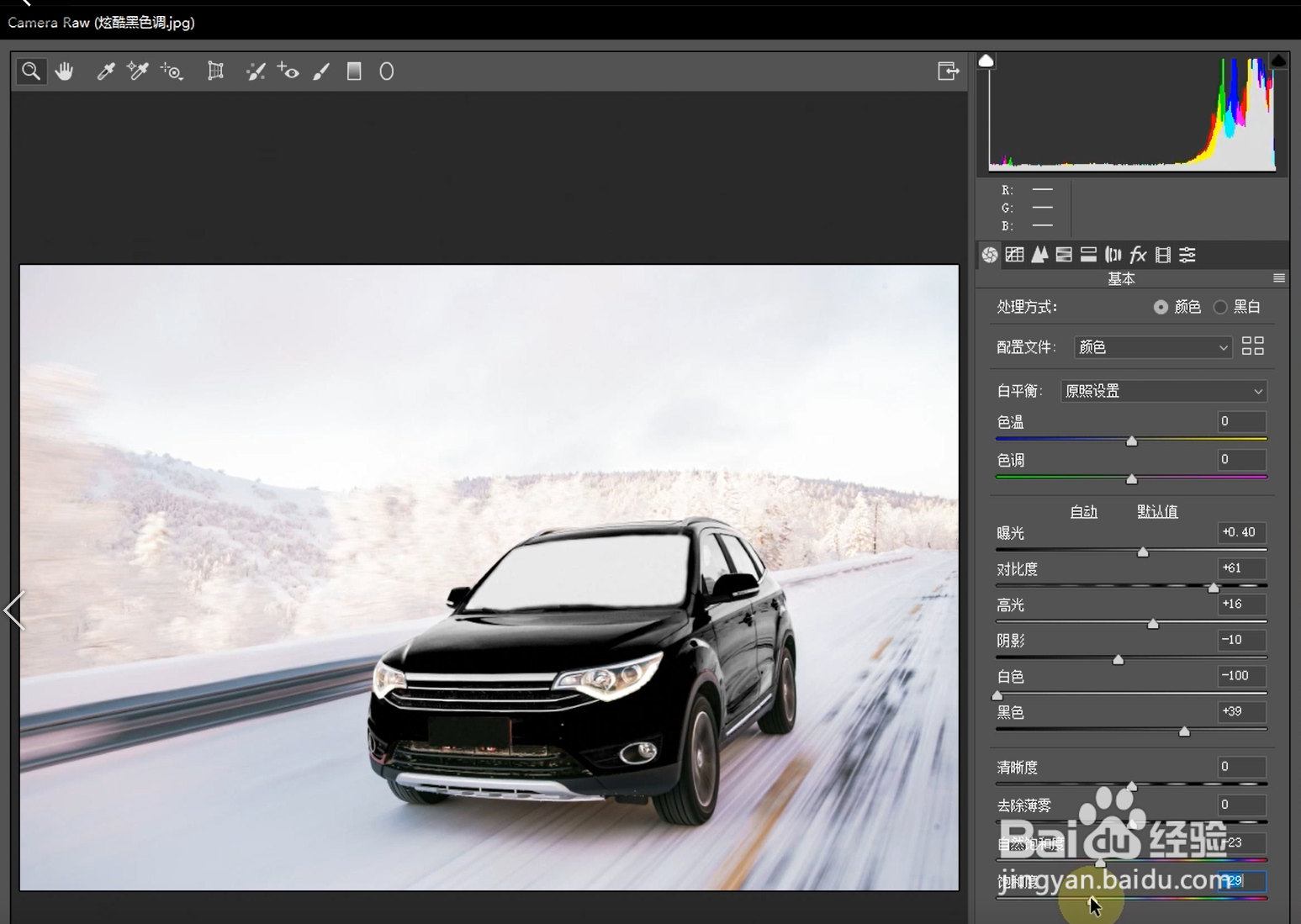Open the Detail sharpening tab
The image size is (1301, 924).
[1039, 255]
